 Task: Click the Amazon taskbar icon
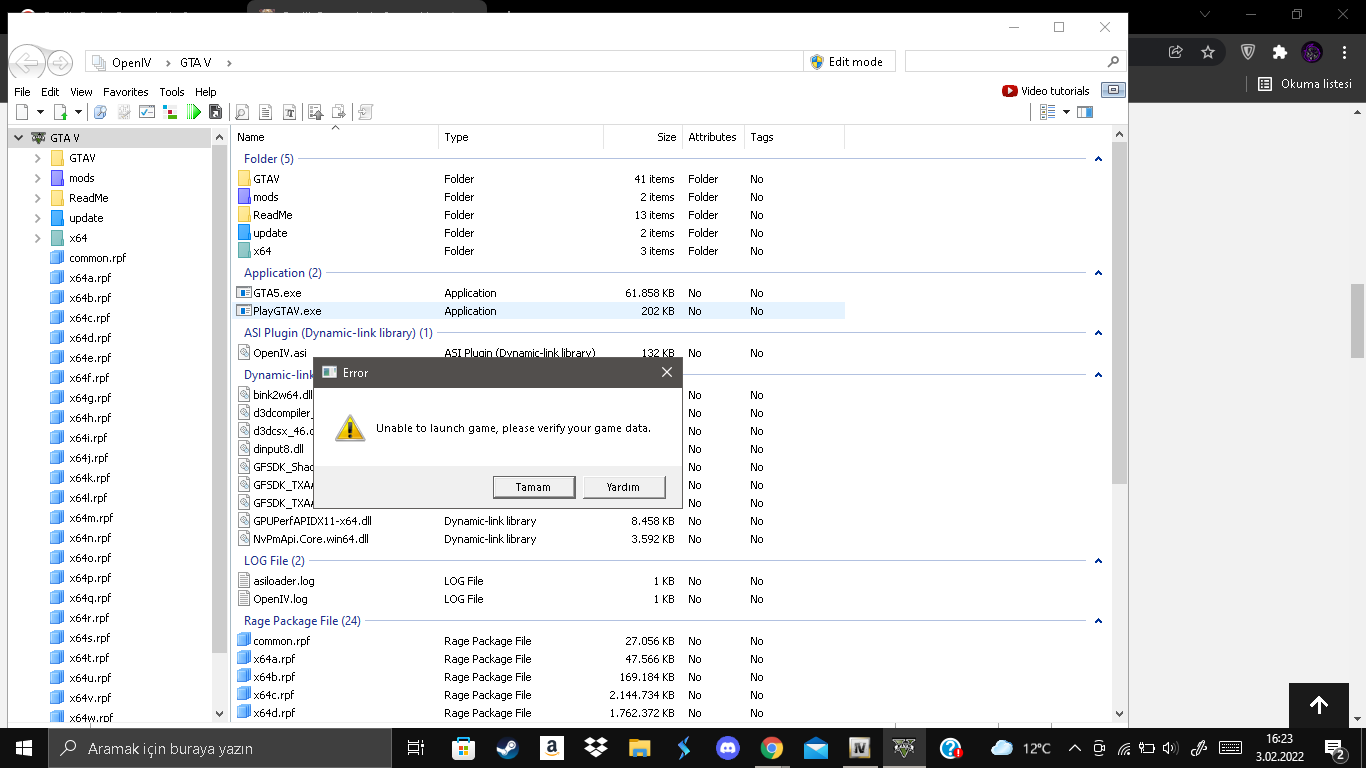coord(551,748)
